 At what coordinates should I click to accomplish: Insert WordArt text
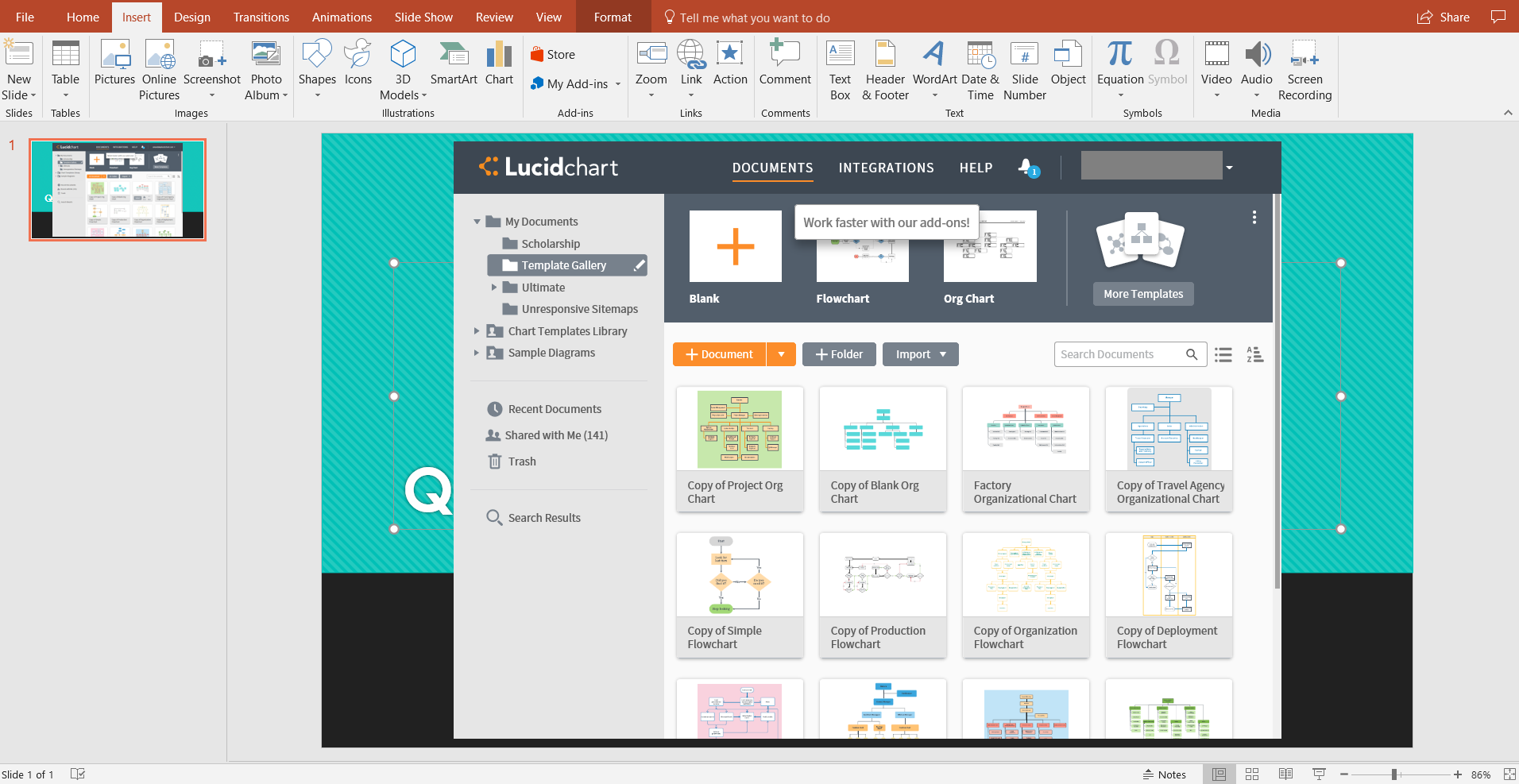click(x=934, y=70)
